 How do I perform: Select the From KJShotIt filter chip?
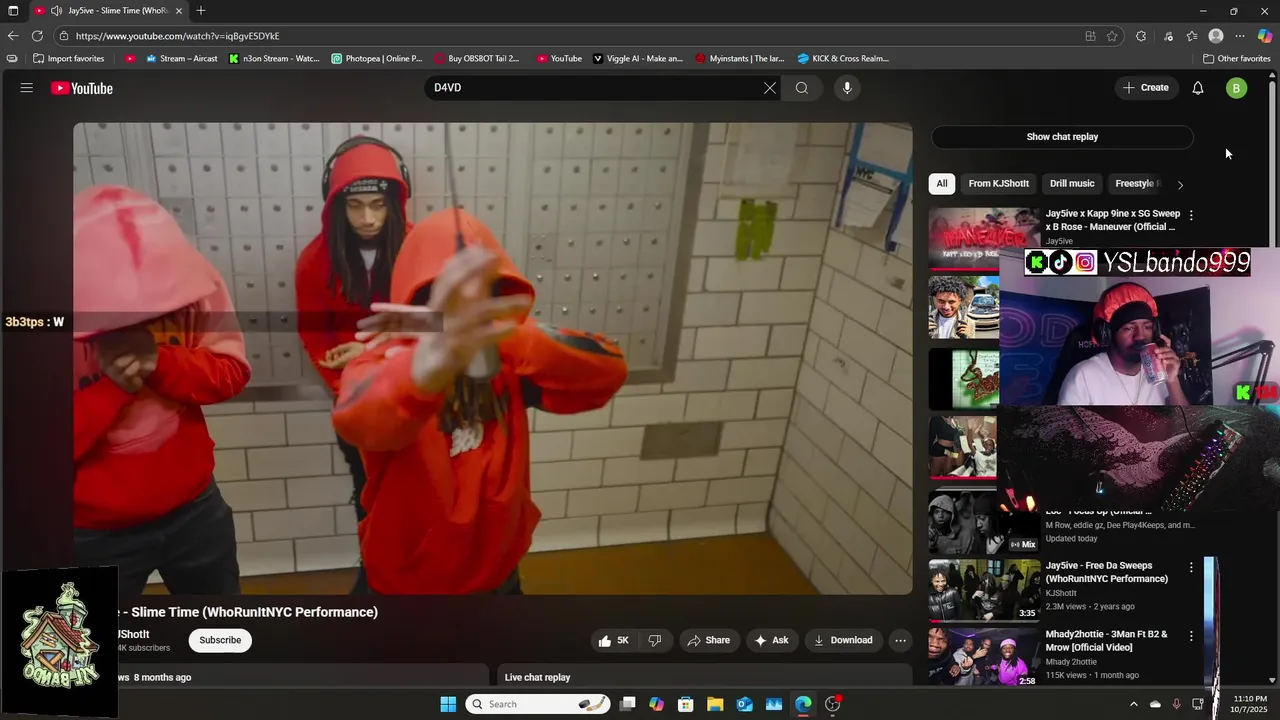(x=998, y=184)
